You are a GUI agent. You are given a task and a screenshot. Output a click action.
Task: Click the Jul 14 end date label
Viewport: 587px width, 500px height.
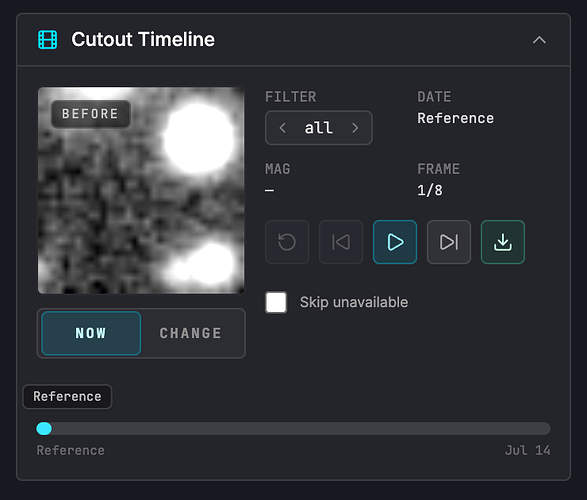527,450
